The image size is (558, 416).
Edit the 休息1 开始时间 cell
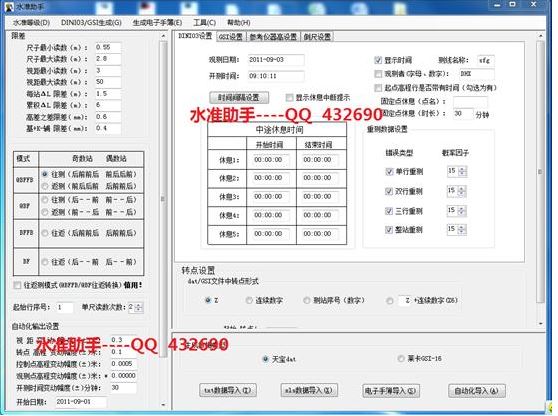(x=271, y=160)
